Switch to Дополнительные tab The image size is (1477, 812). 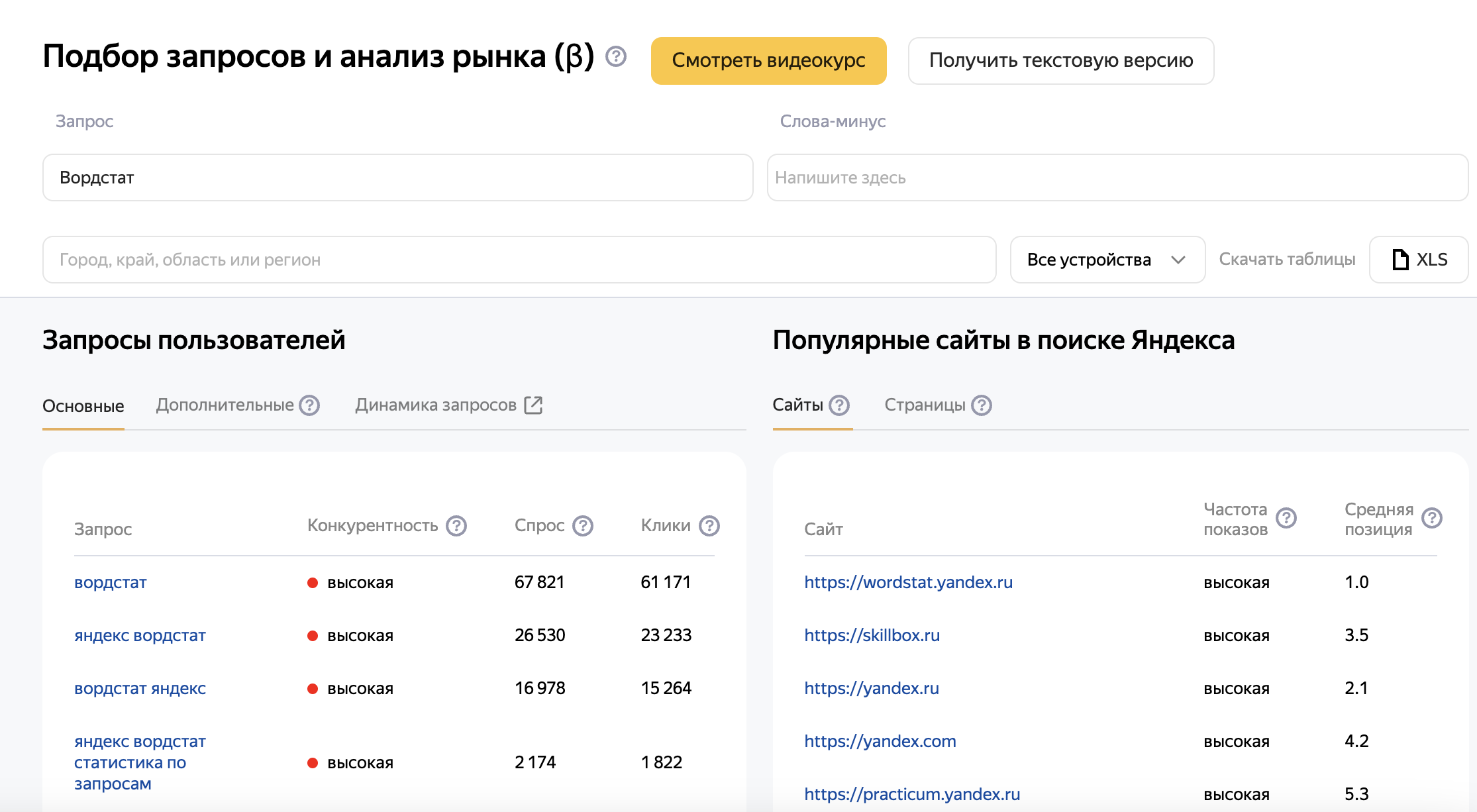(225, 405)
